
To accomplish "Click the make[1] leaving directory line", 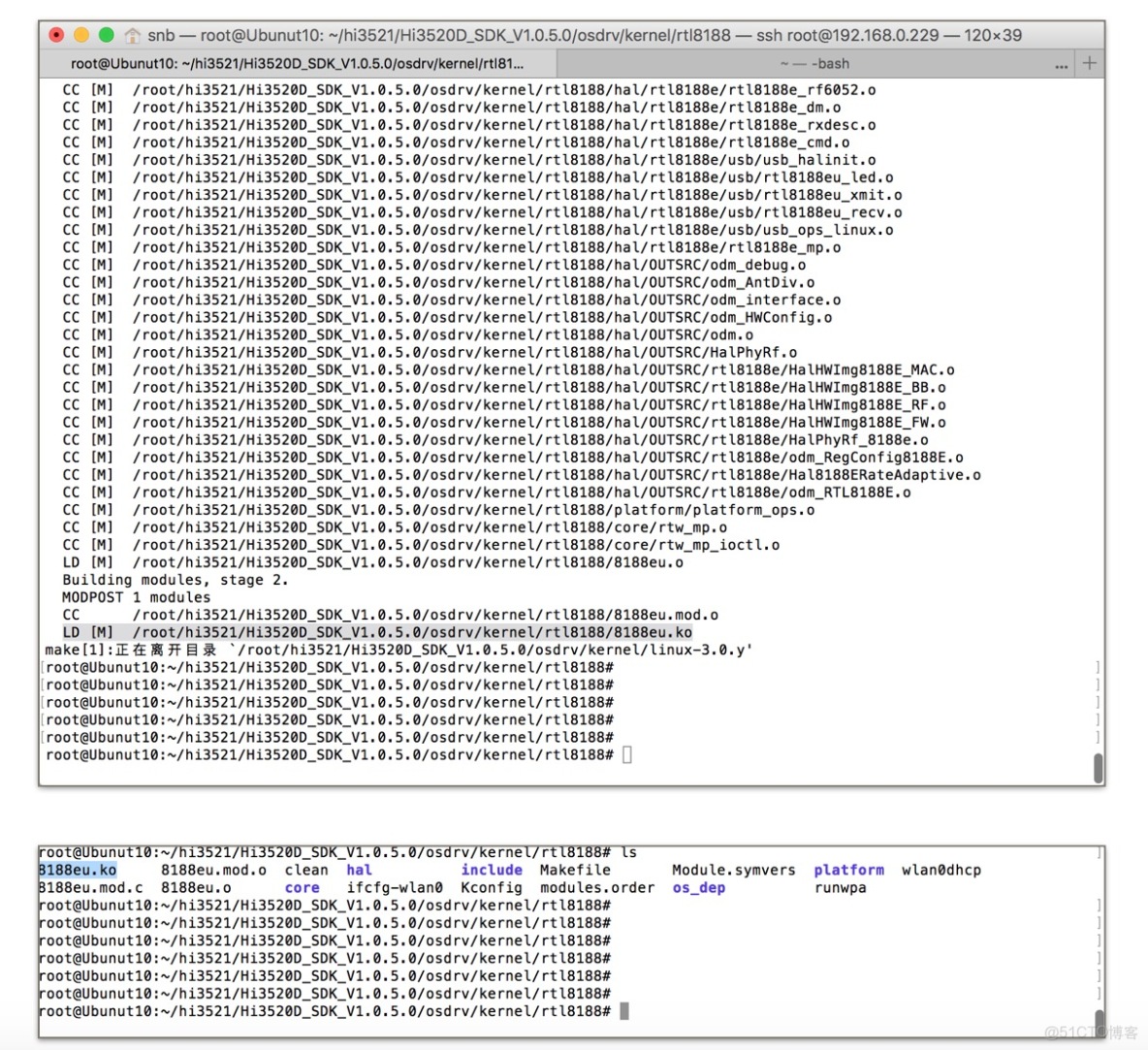I will 399,650.
